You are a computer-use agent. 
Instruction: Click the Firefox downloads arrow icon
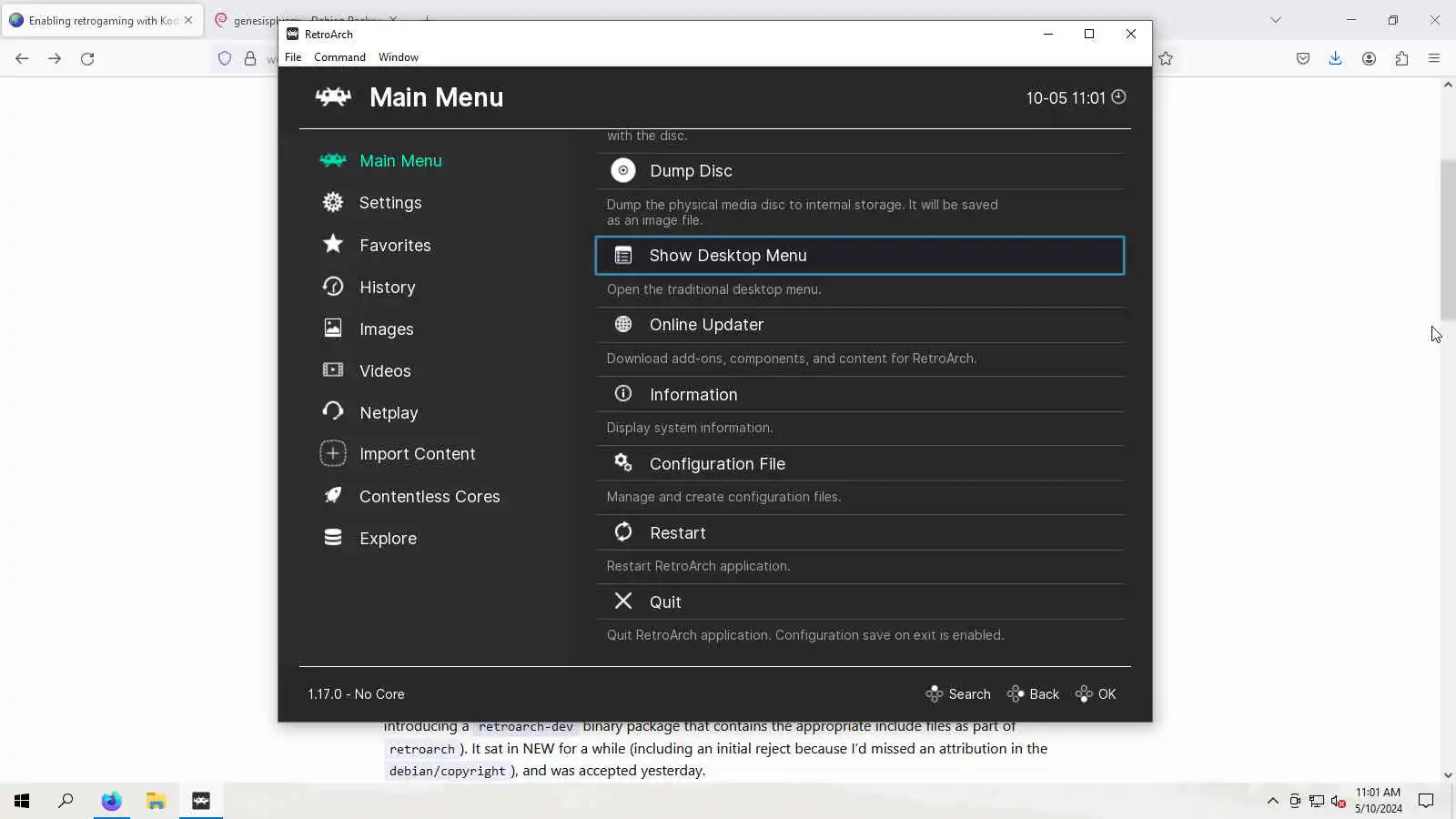click(1335, 58)
